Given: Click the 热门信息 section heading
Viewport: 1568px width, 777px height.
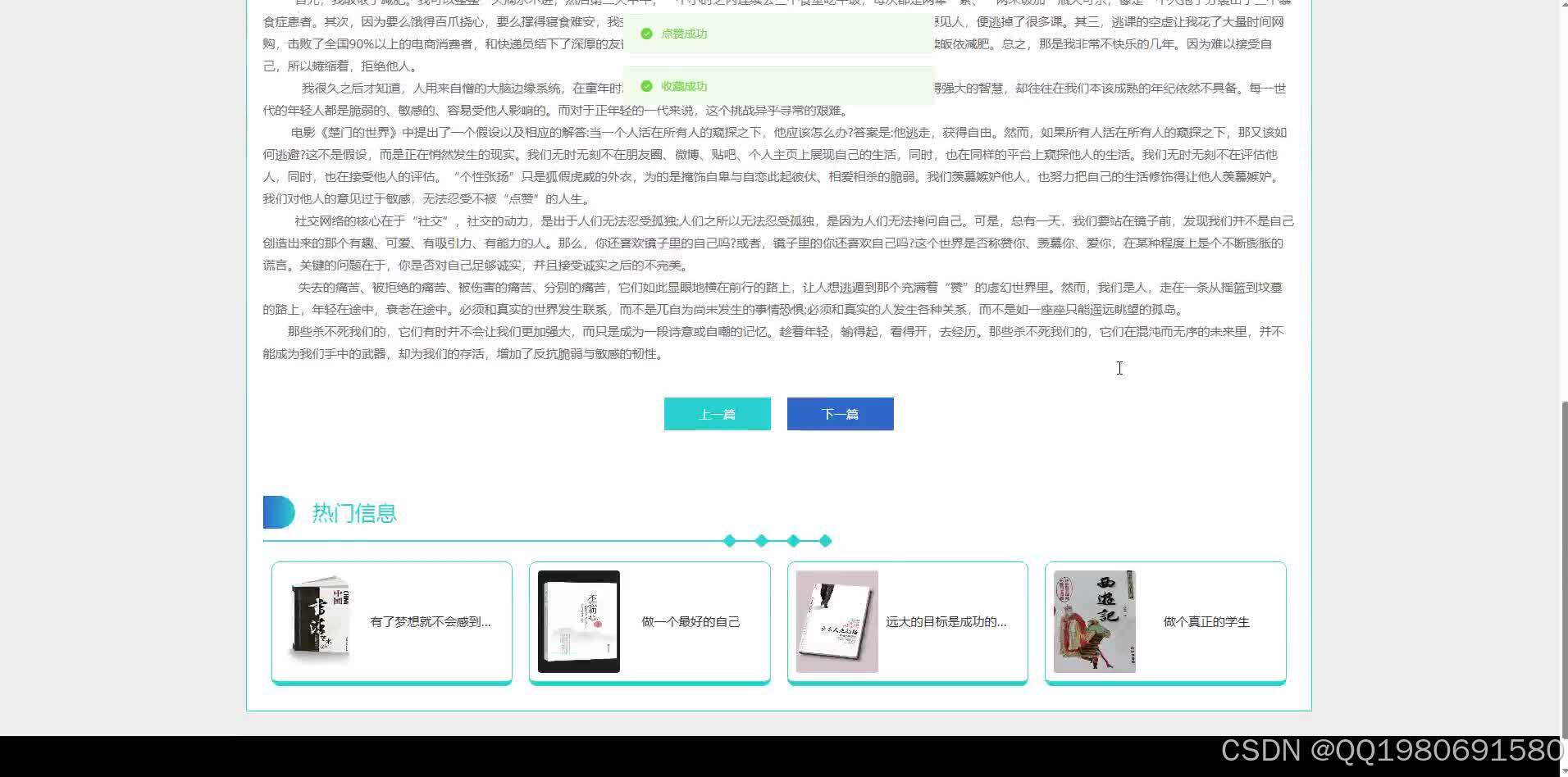Looking at the screenshot, I should click(353, 511).
